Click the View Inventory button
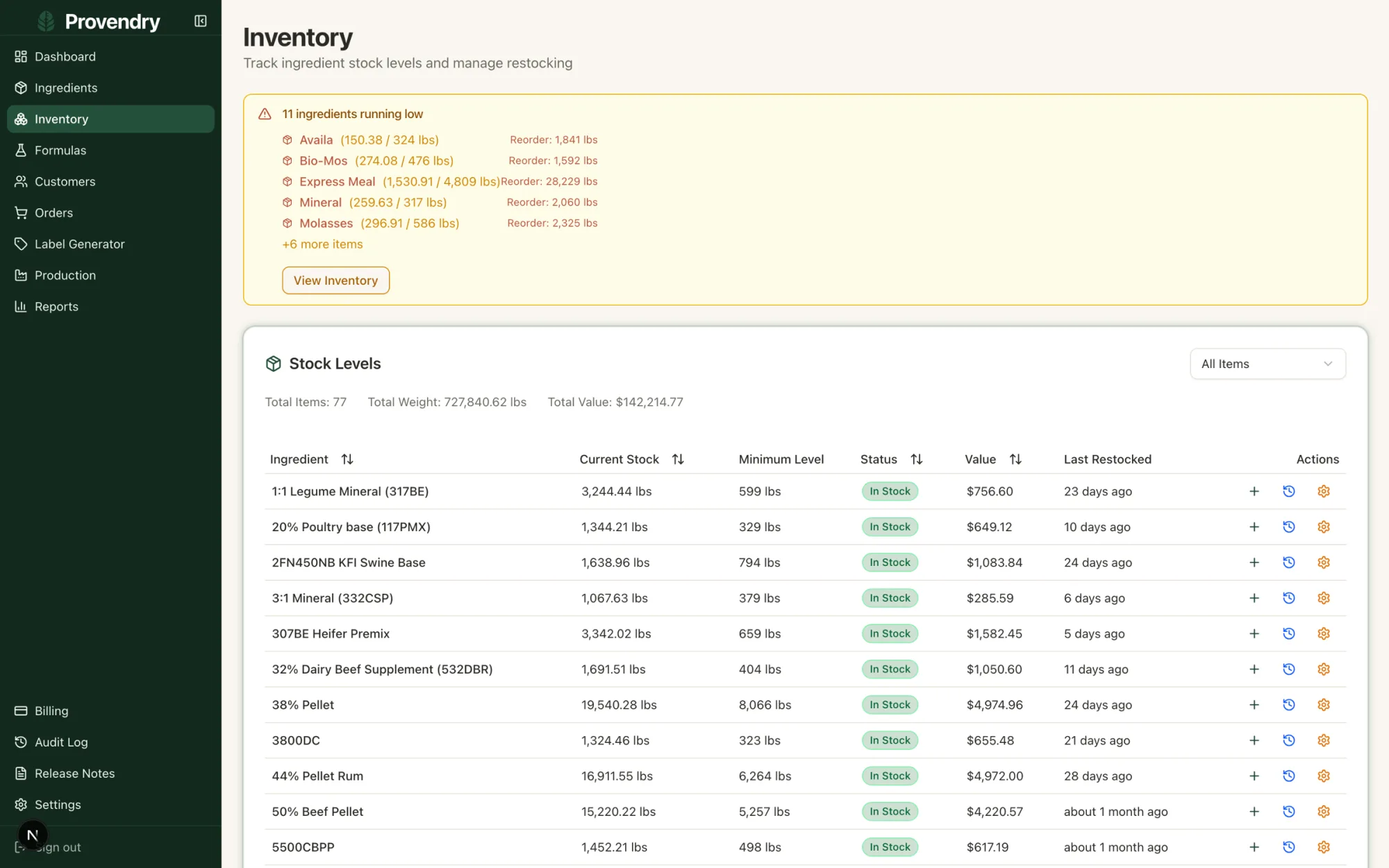This screenshot has width=1389, height=868. click(335, 281)
